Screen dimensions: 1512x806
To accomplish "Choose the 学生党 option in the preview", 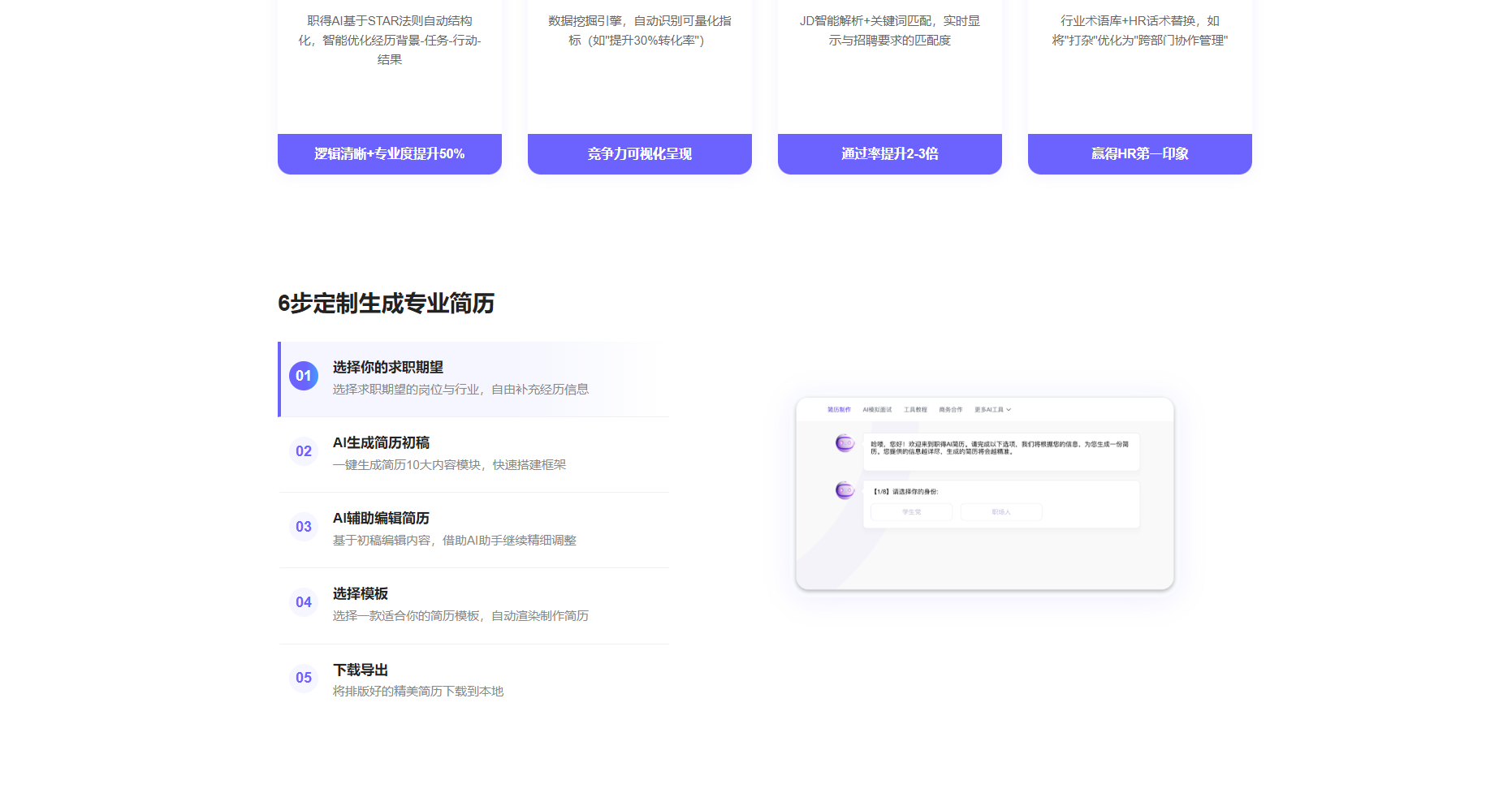I will point(911,512).
